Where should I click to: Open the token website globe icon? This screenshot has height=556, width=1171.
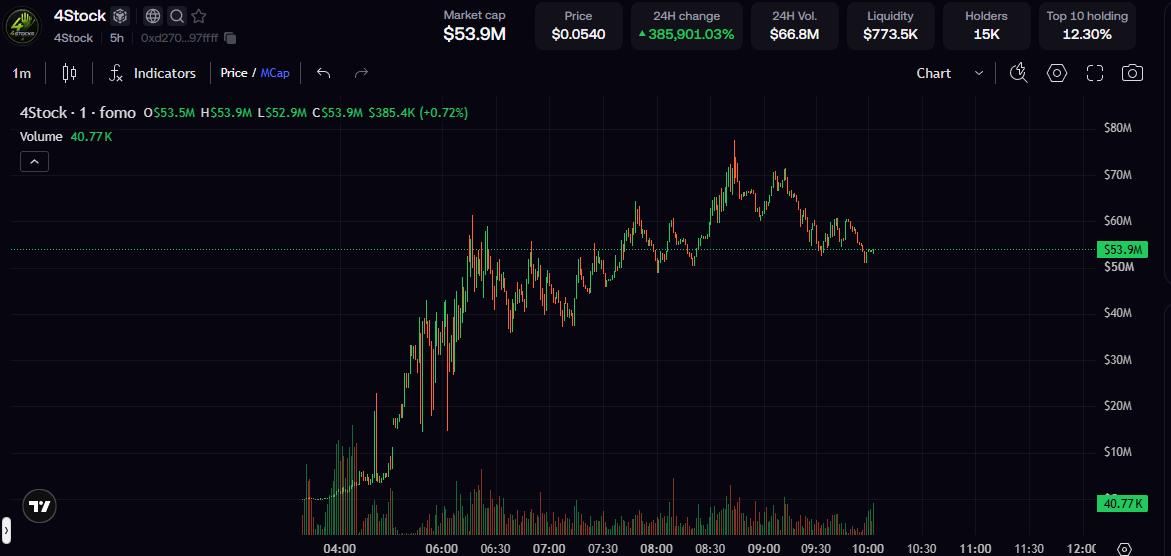point(153,16)
